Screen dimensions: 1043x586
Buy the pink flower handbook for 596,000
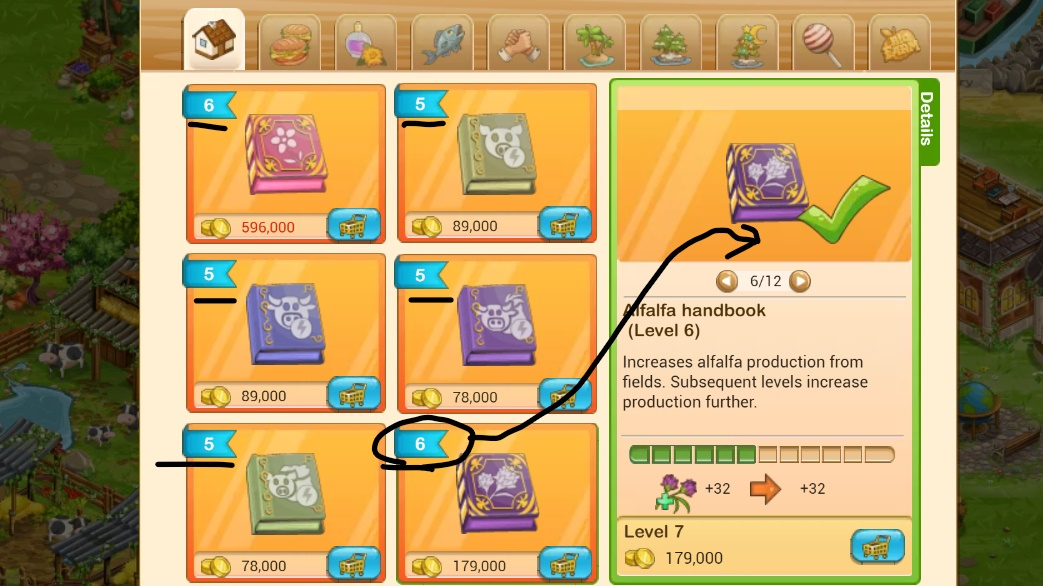353,225
